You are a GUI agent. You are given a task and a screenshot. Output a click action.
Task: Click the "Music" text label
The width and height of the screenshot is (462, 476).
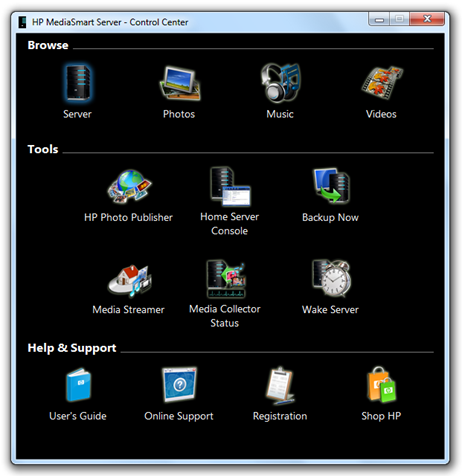coord(280,114)
